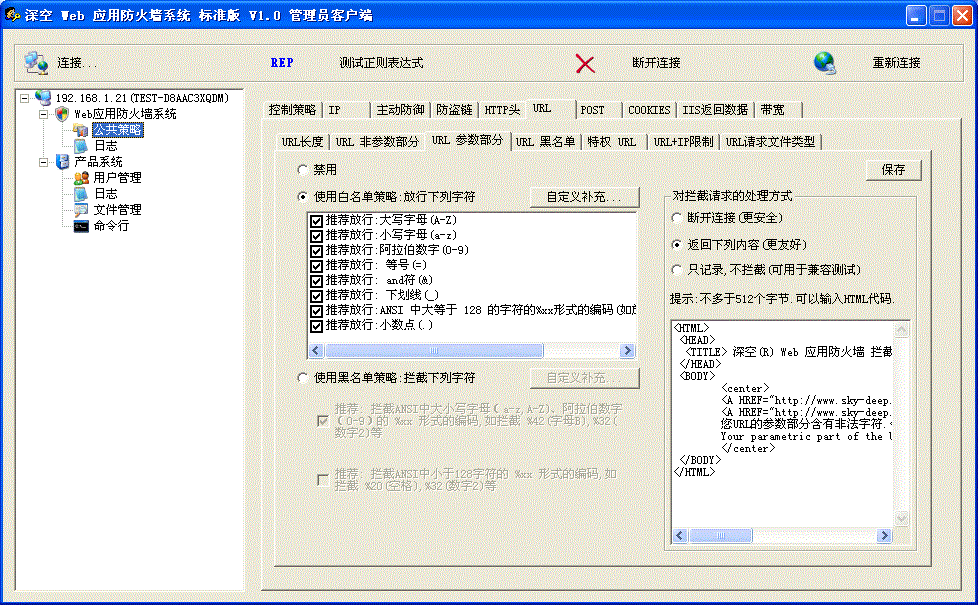Collapse the Web应用防火墙系统 tree node
Image resolution: width=978 pixels, height=605 pixels.
[x=43, y=114]
